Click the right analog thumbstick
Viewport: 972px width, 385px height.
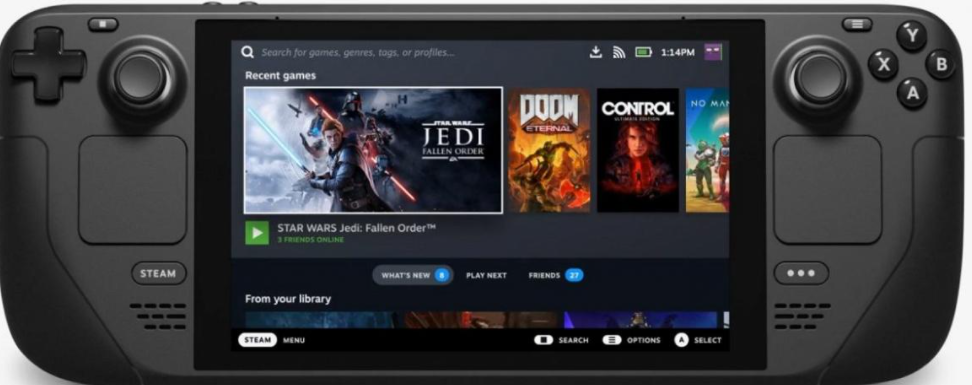pos(820,78)
